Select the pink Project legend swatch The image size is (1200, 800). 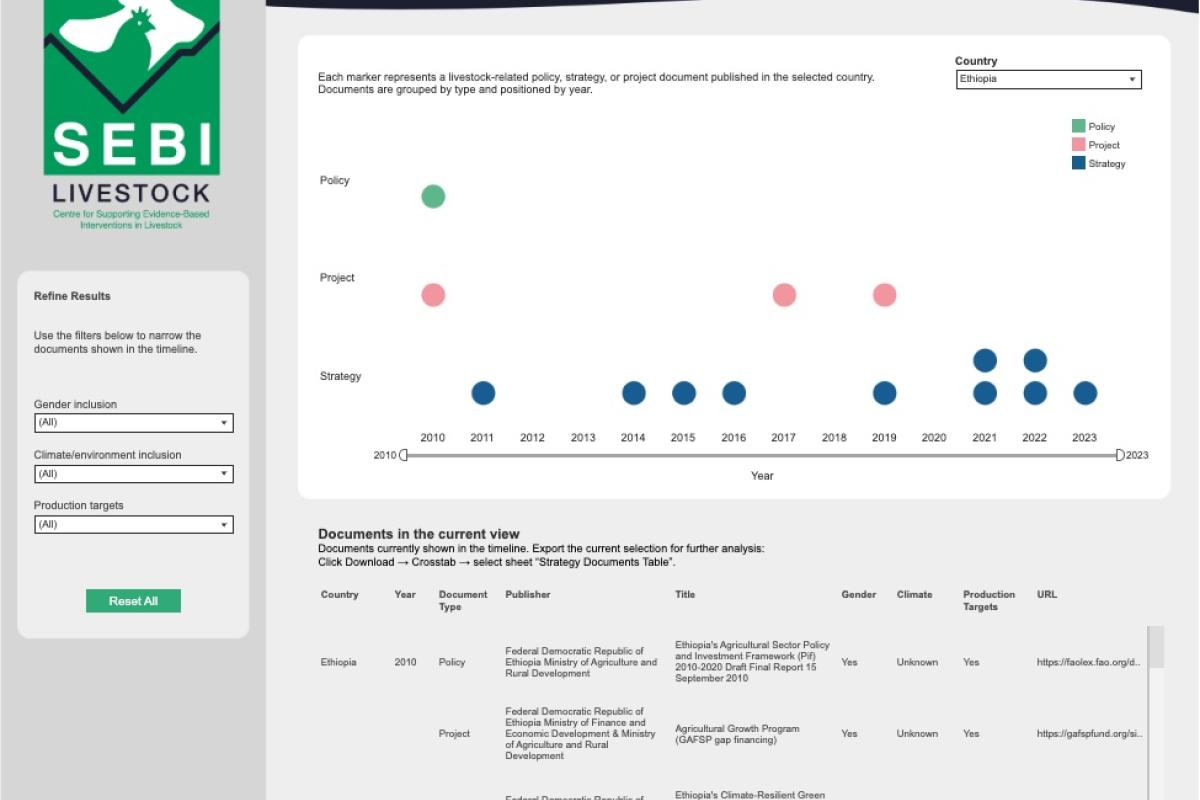(x=1078, y=145)
